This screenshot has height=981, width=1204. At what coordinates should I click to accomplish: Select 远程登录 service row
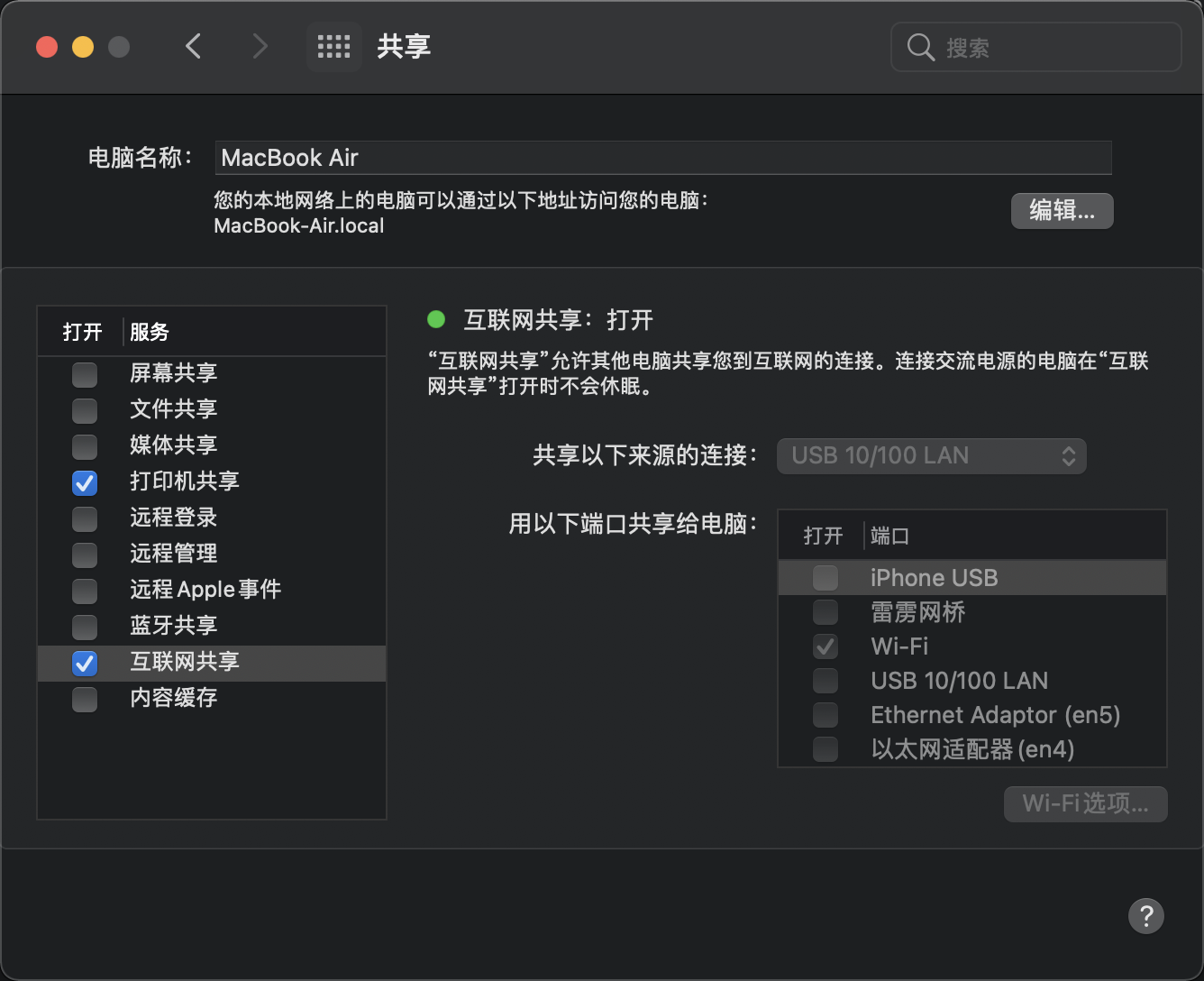click(174, 518)
